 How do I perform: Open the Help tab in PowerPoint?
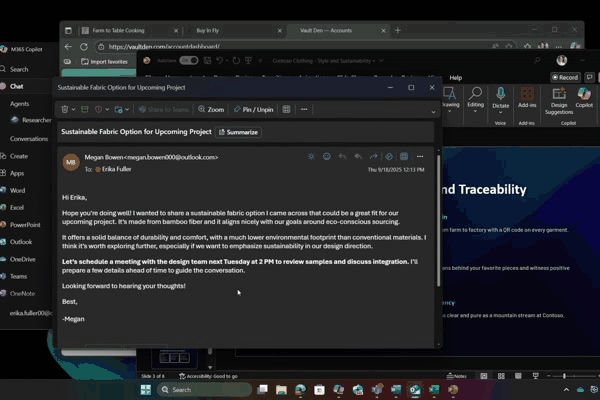pos(455,78)
